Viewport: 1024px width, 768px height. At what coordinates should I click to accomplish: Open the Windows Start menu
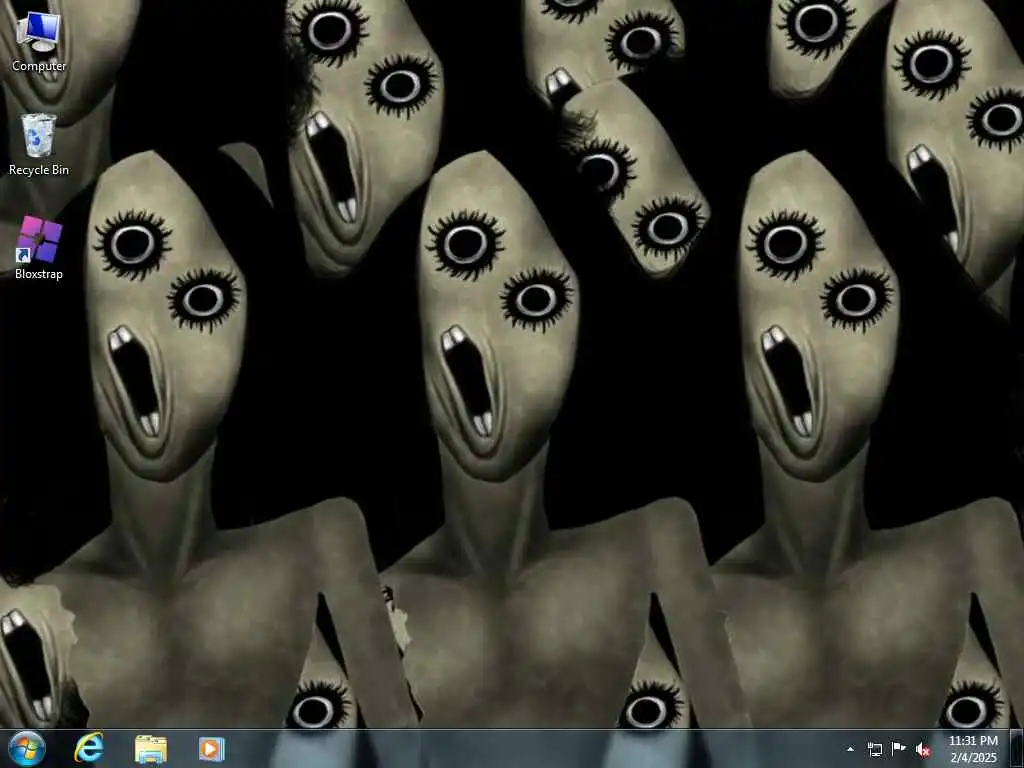click(x=27, y=748)
